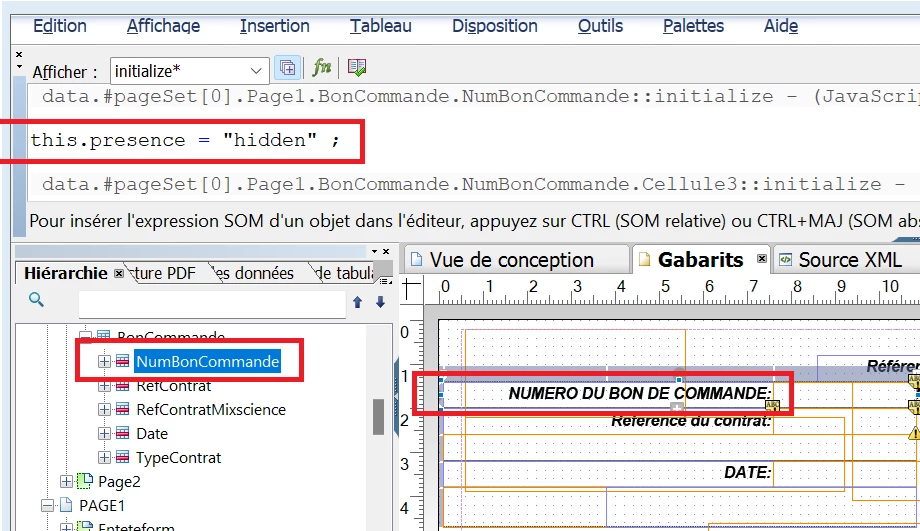Click the check script syntax icon

(357, 68)
